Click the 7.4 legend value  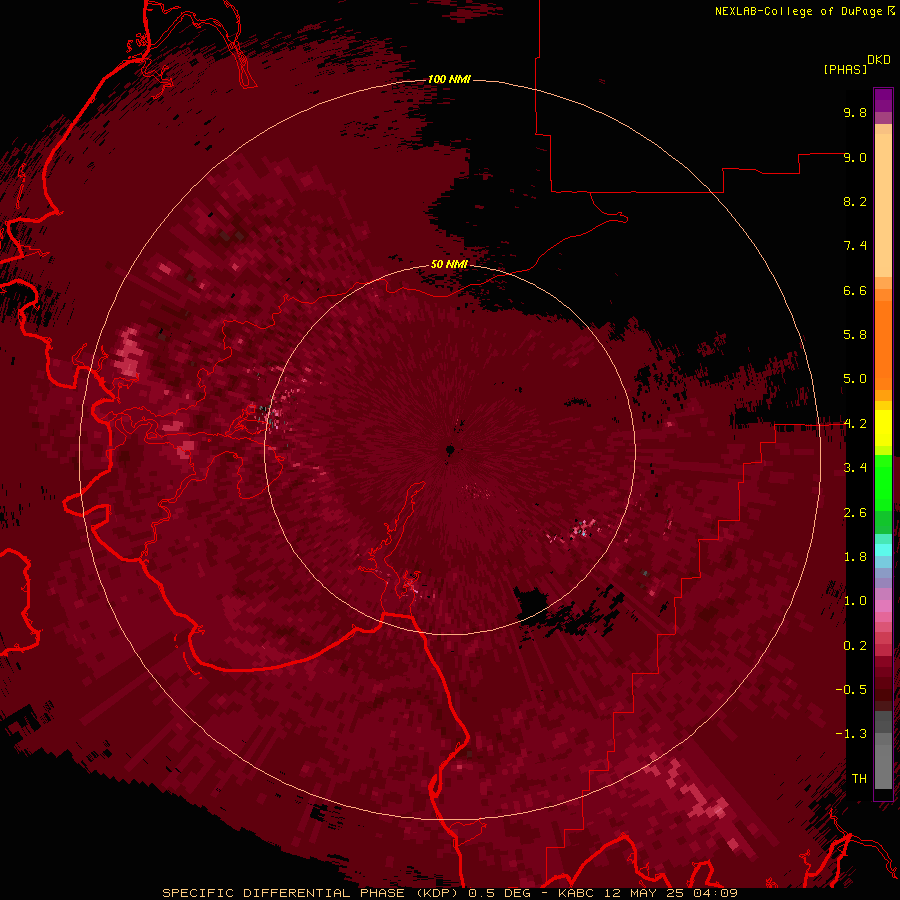[855, 246]
